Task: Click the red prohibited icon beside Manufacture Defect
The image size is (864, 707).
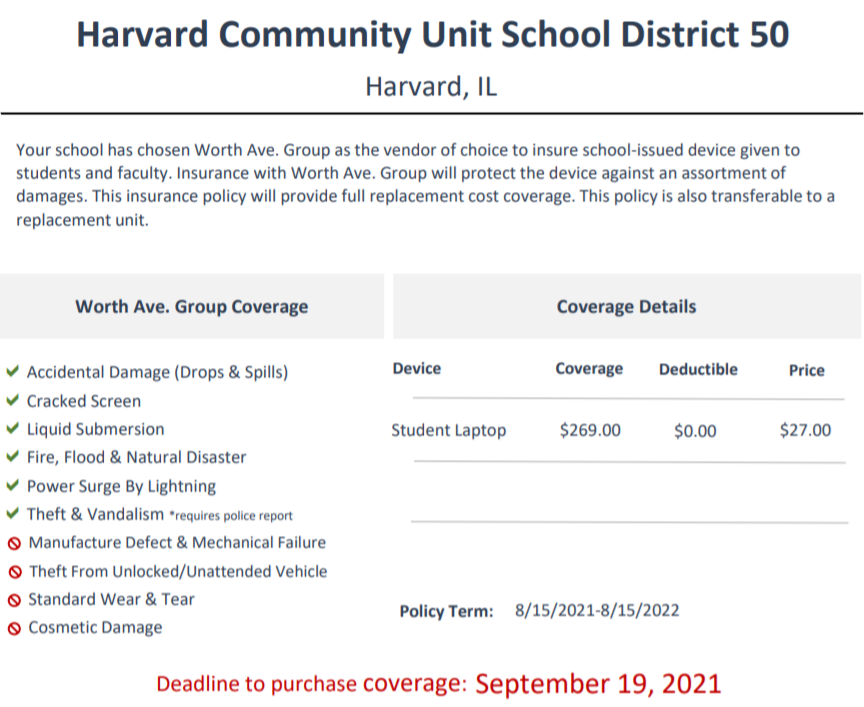Action: pos(14,544)
